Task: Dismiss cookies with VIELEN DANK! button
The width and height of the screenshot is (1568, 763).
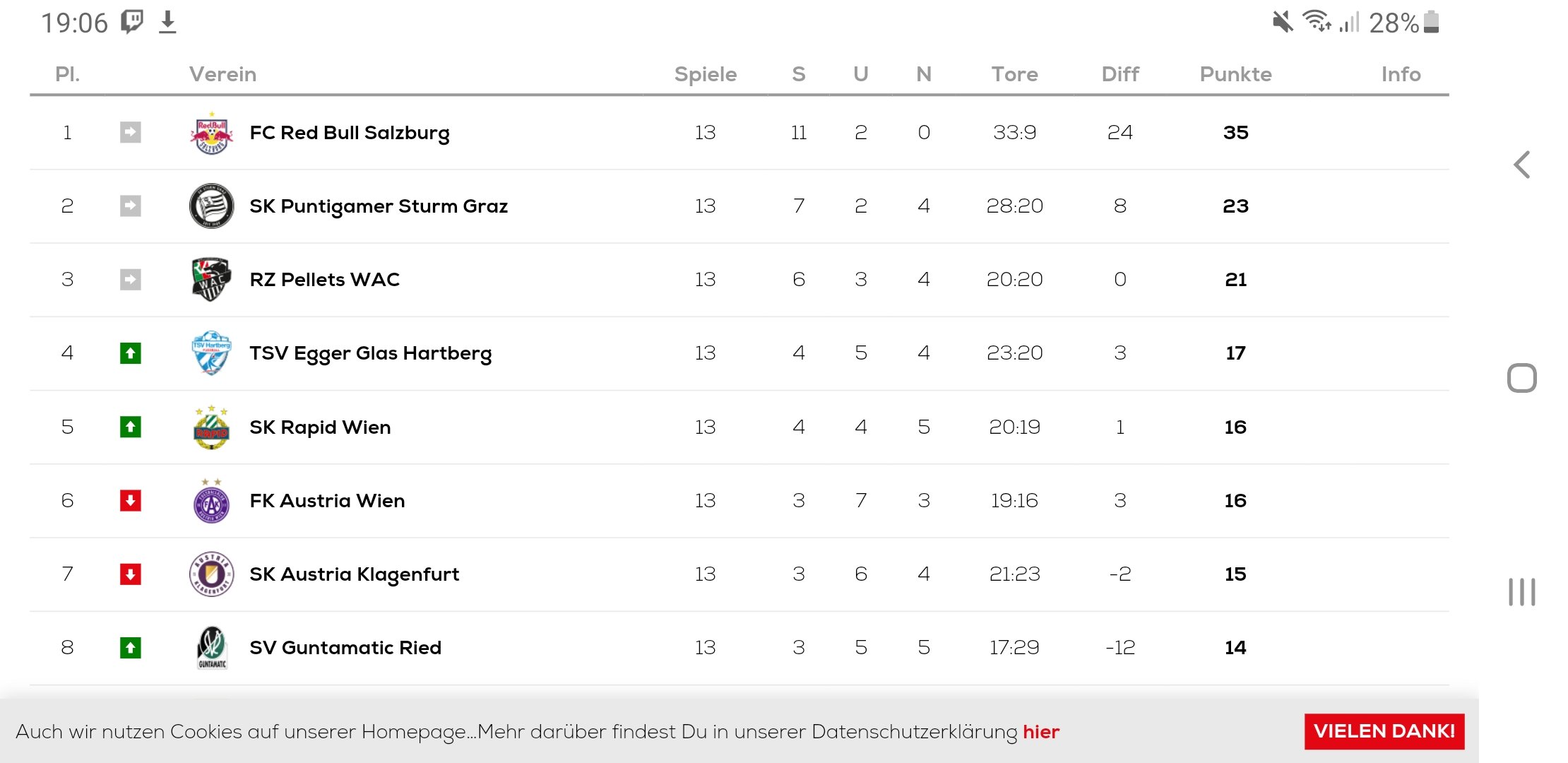Action: tap(1384, 731)
